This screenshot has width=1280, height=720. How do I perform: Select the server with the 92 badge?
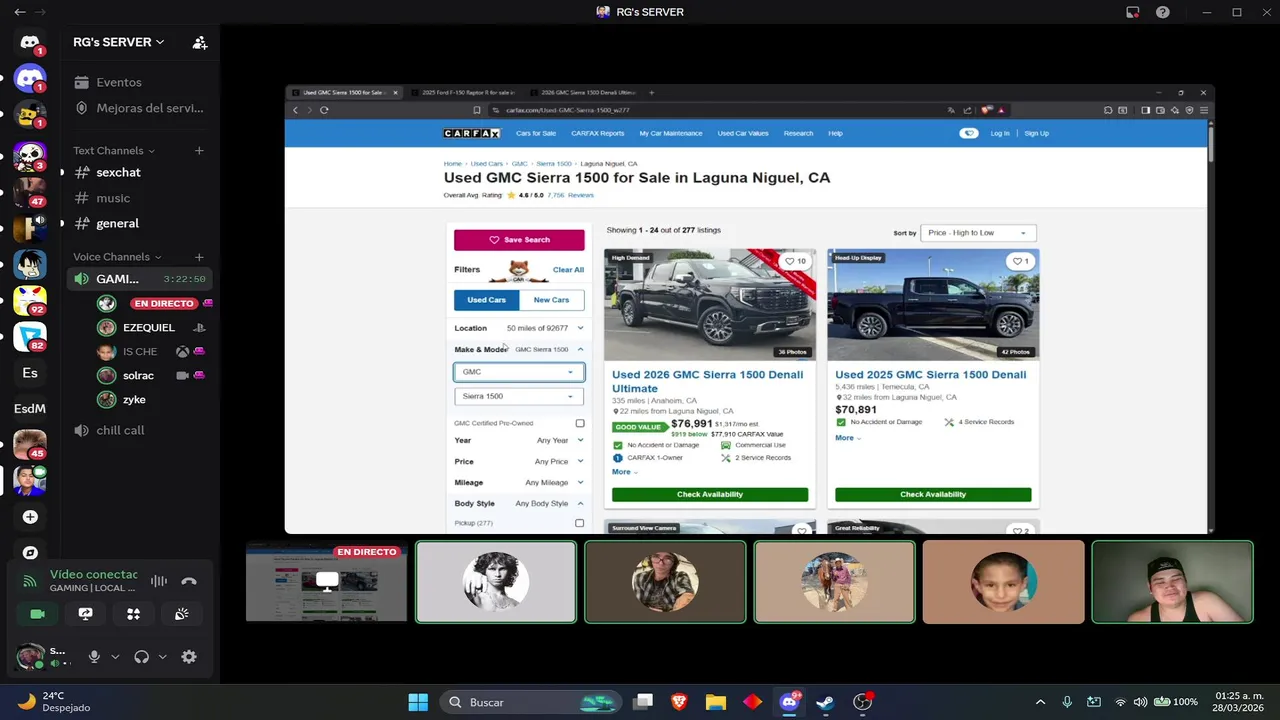click(30, 301)
